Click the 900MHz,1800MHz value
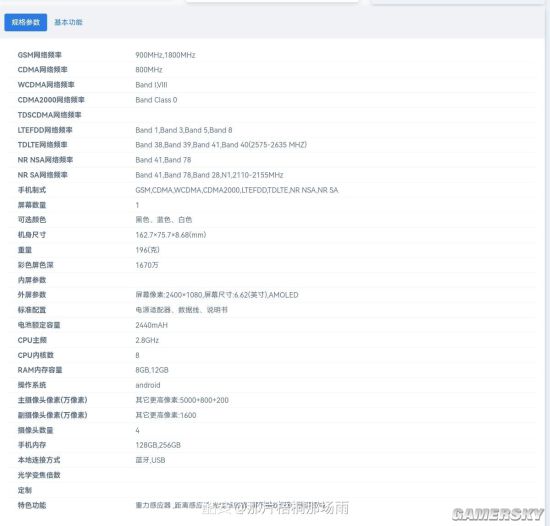Viewport: 550px width, 526px height. click(165, 55)
